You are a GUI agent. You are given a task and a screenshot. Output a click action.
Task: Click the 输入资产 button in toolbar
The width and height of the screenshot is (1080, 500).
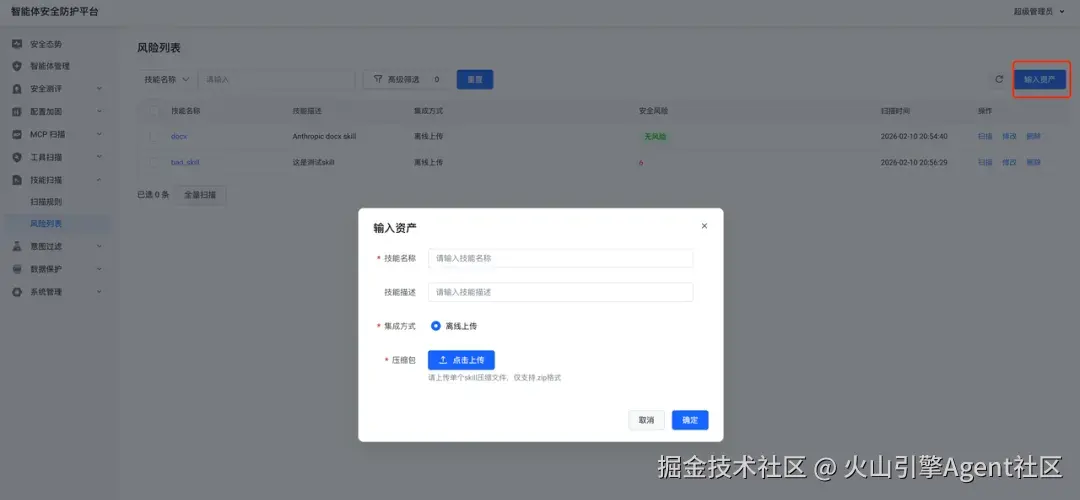coord(1039,80)
